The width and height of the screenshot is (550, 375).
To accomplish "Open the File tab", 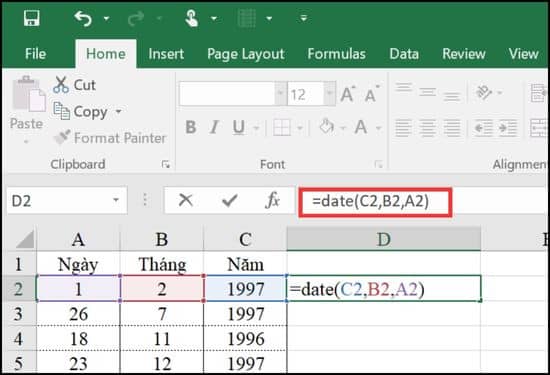I will [x=35, y=54].
